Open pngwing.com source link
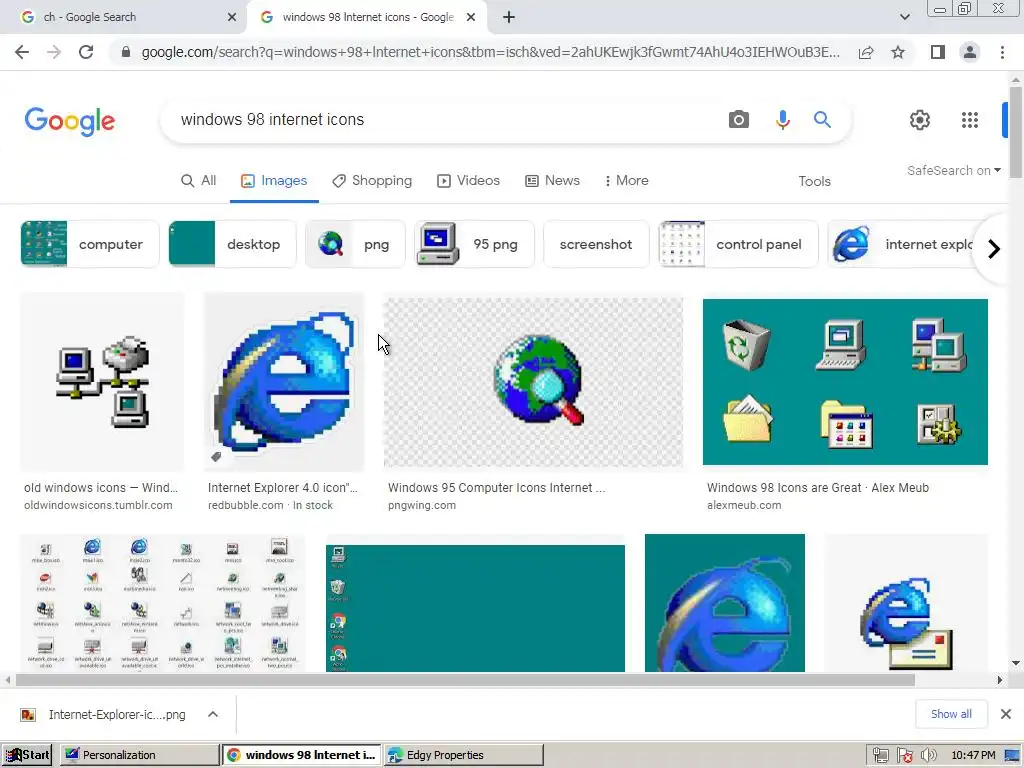The image size is (1024, 768). (422, 505)
